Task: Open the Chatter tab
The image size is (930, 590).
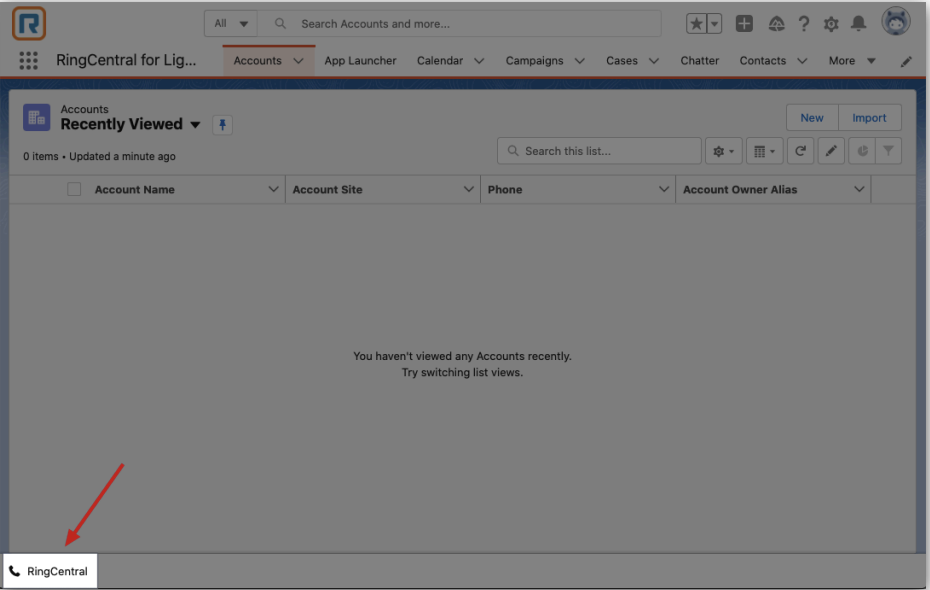Action: pos(699,60)
